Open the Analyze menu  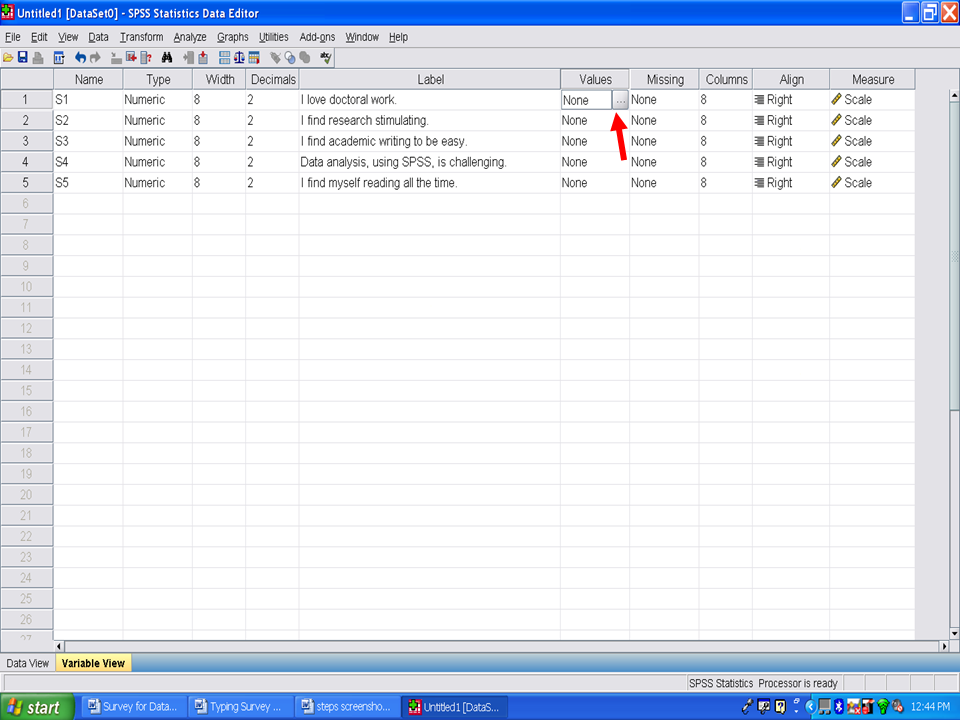click(x=190, y=37)
